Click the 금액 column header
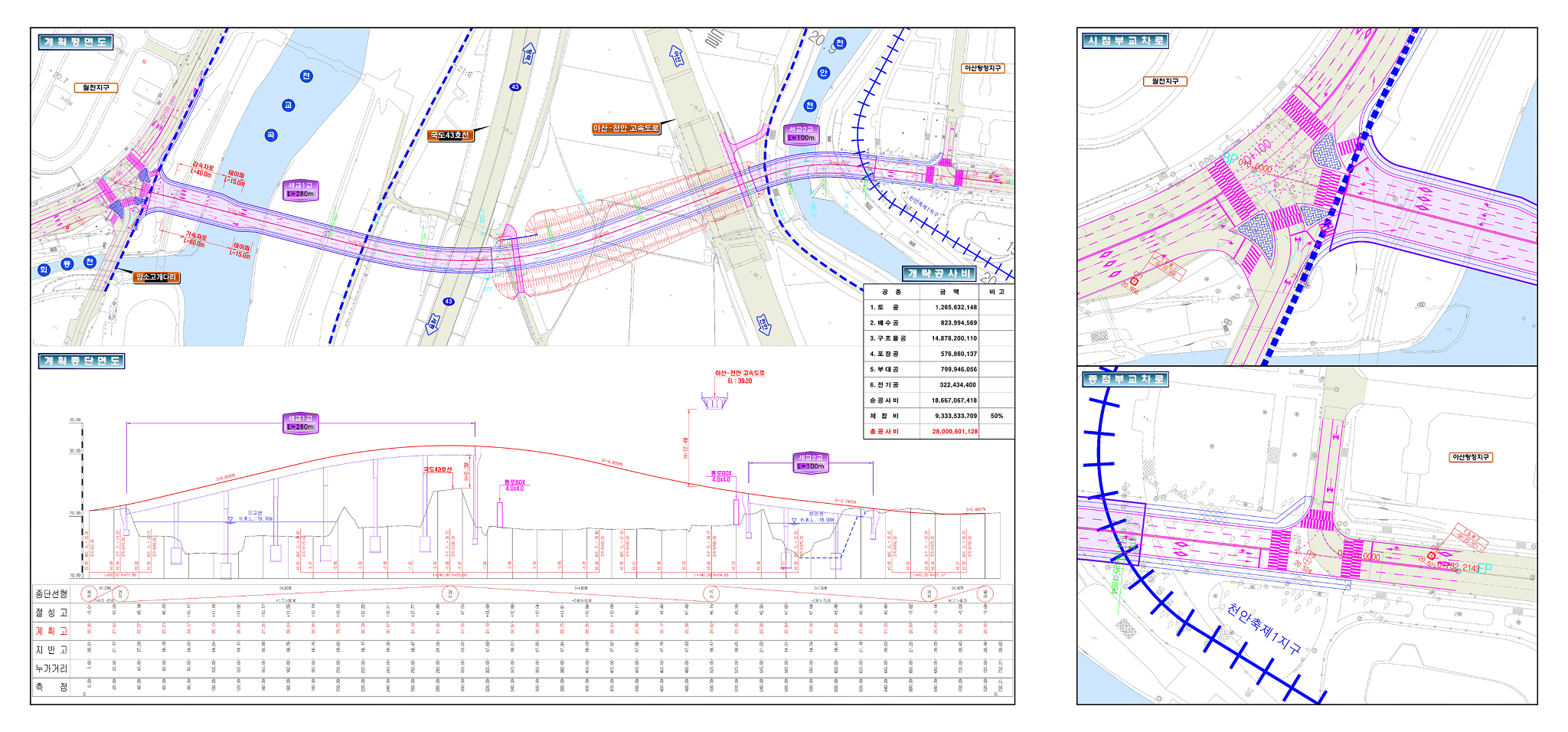Image resolution: width=1568 pixels, height=732 pixels. [950, 292]
